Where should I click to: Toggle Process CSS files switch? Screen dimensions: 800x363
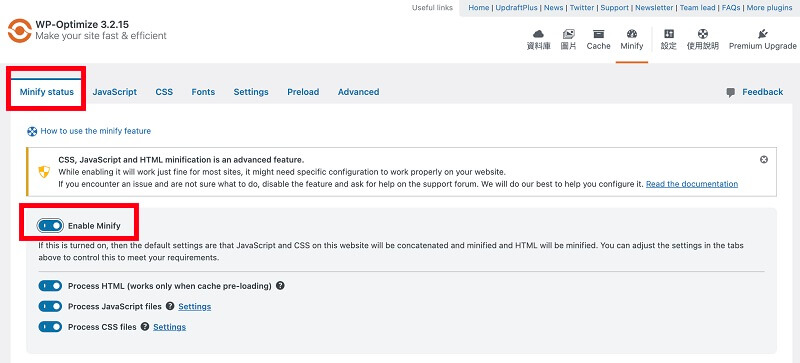tap(50, 327)
